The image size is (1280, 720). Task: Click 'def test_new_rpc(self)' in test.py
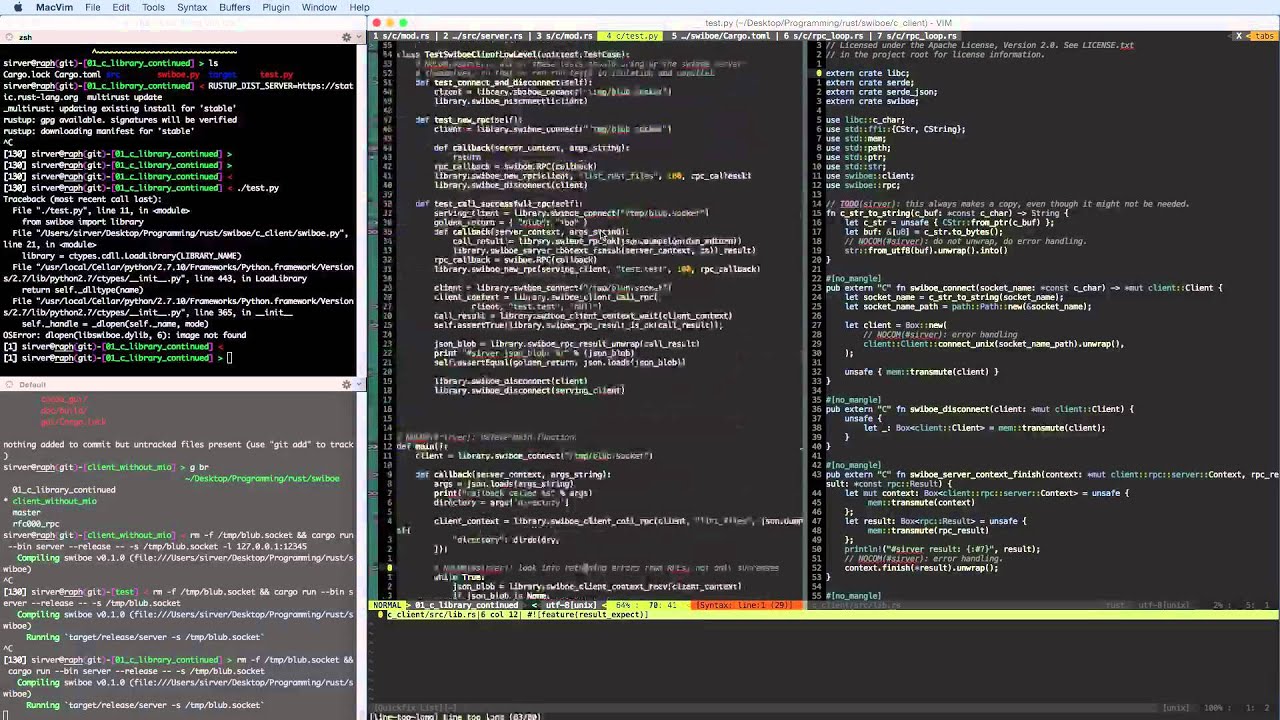tap(469, 120)
